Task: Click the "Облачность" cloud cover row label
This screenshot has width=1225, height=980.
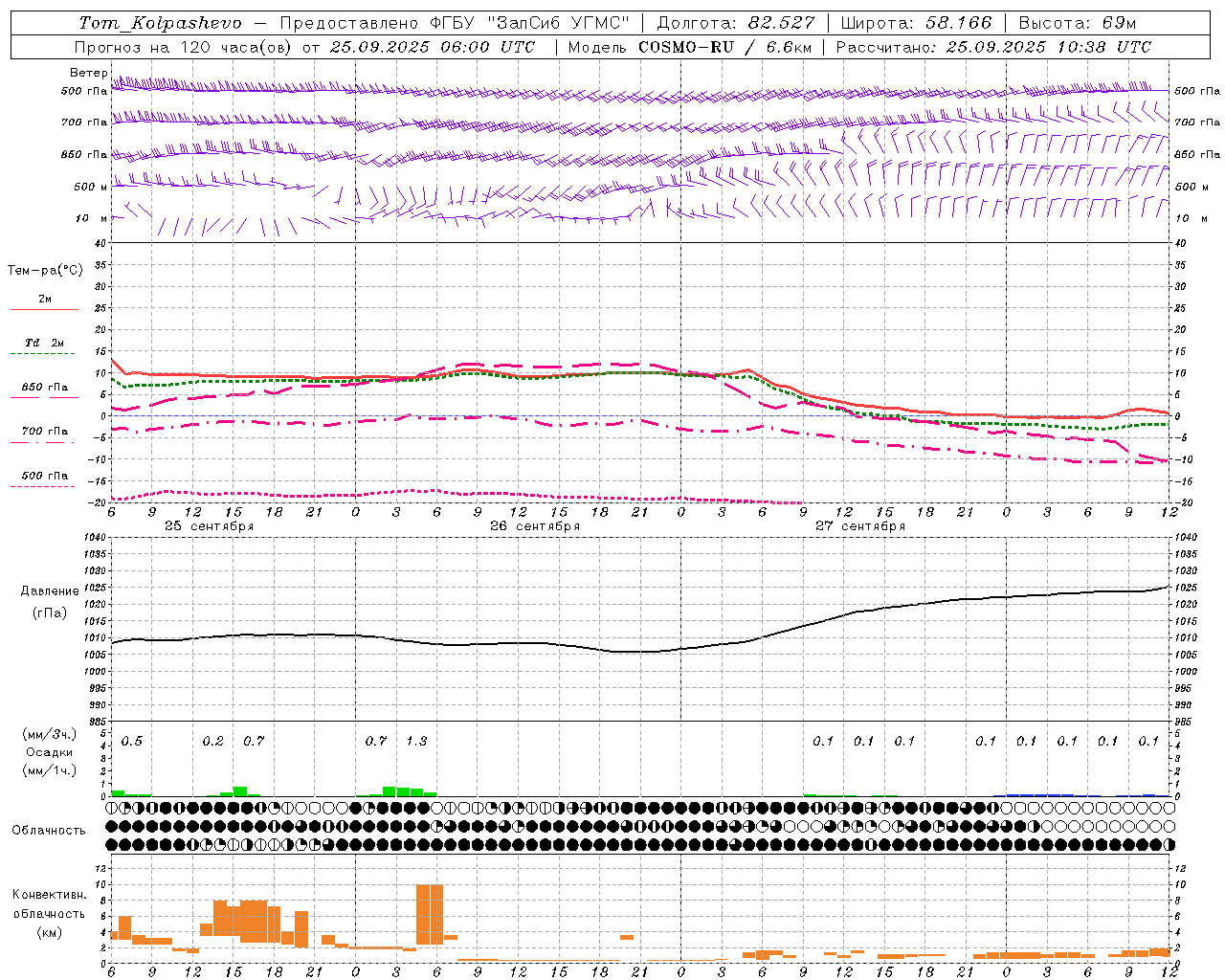Action: coord(49,831)
